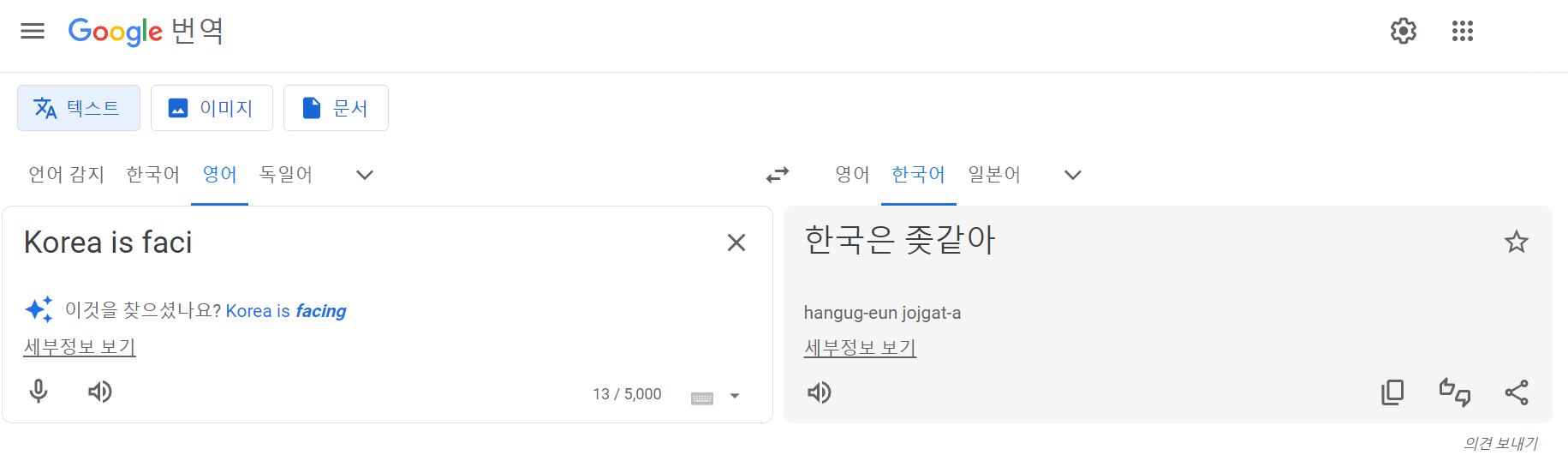The width and height of the screenshot is (1568, 461).
Task: Listen to the source text
Action: (100, 392)
